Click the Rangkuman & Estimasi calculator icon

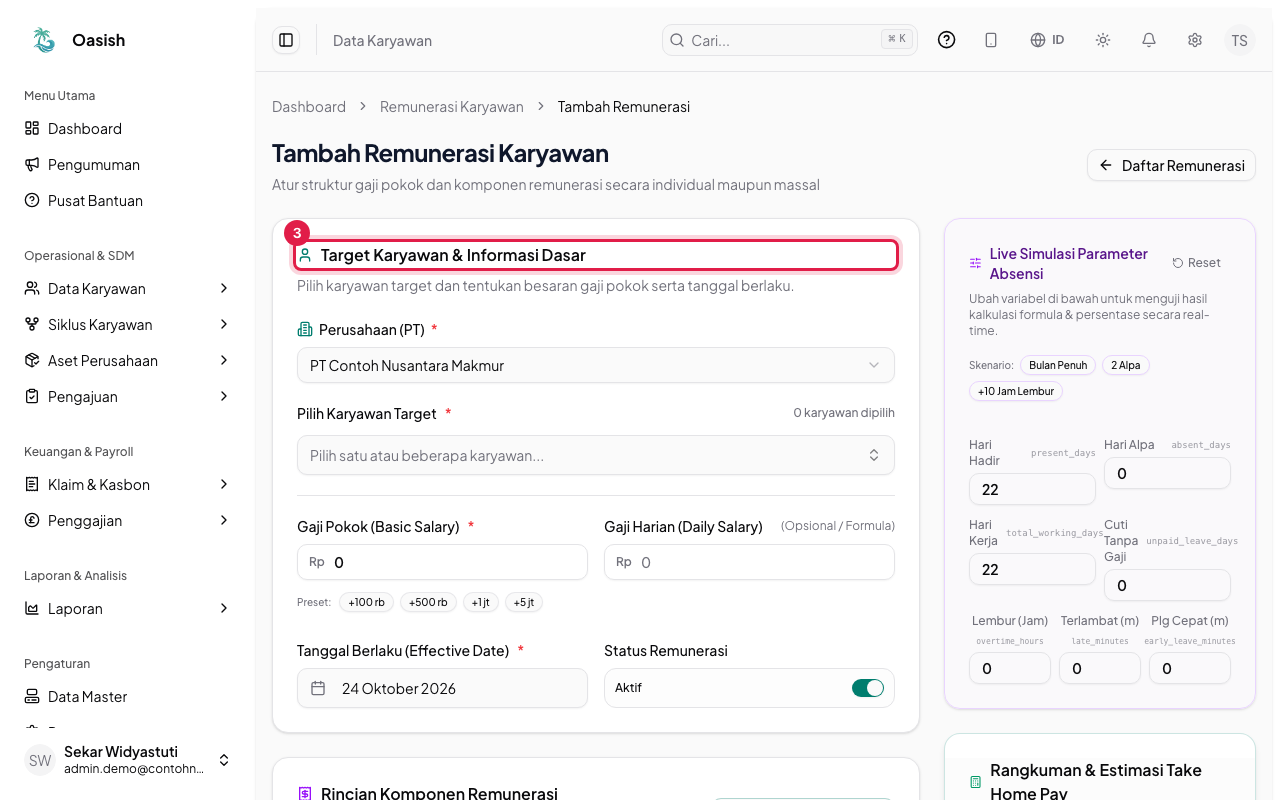[x=975, y=782]
